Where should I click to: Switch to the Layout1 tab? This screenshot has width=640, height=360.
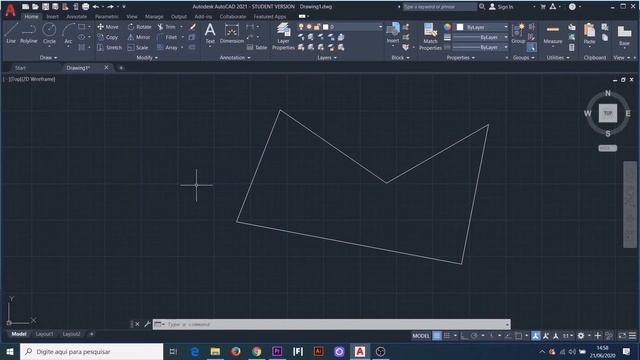coord(44,334)
